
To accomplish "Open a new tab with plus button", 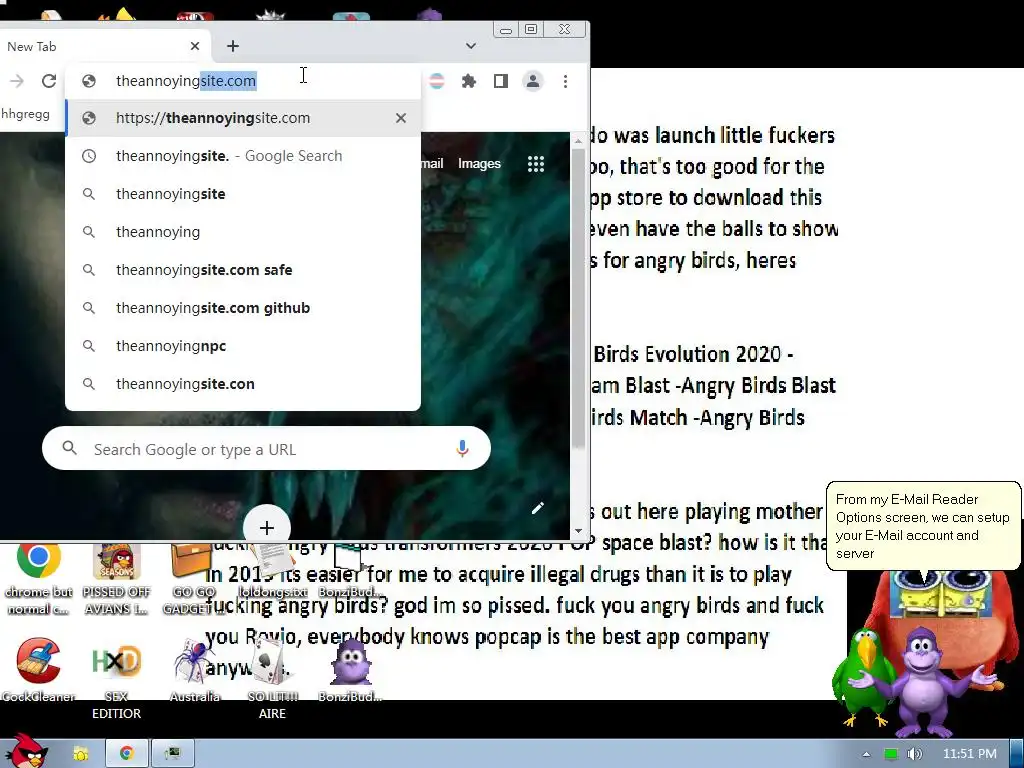I will pyautogui.click(x=233, y=46).
